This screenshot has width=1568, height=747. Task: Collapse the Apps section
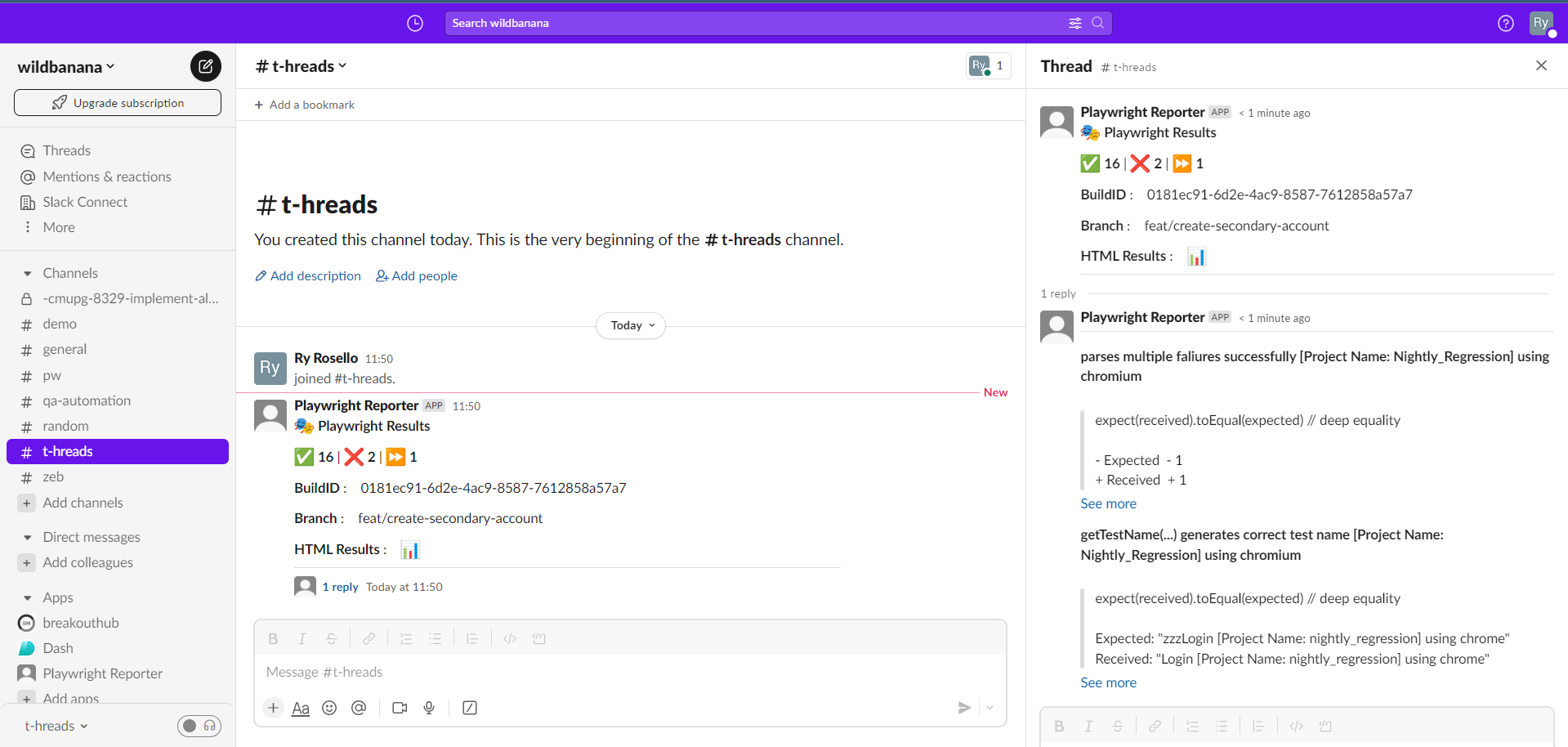coord(27,597)
